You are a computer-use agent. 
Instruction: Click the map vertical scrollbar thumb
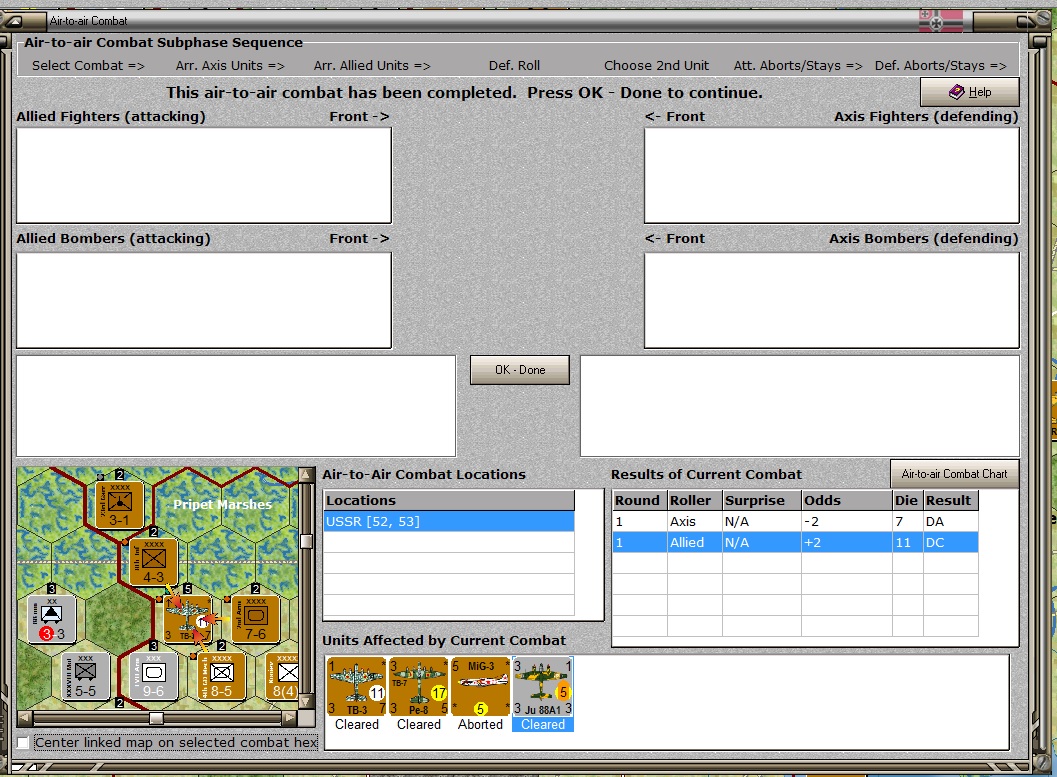[x=306, y=541]
